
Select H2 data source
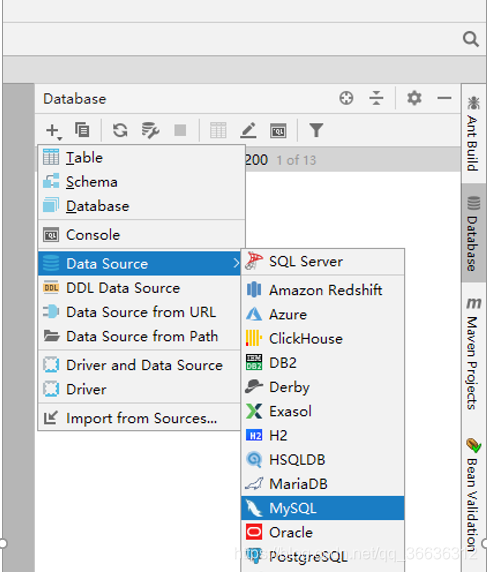[x=323, y=436]
